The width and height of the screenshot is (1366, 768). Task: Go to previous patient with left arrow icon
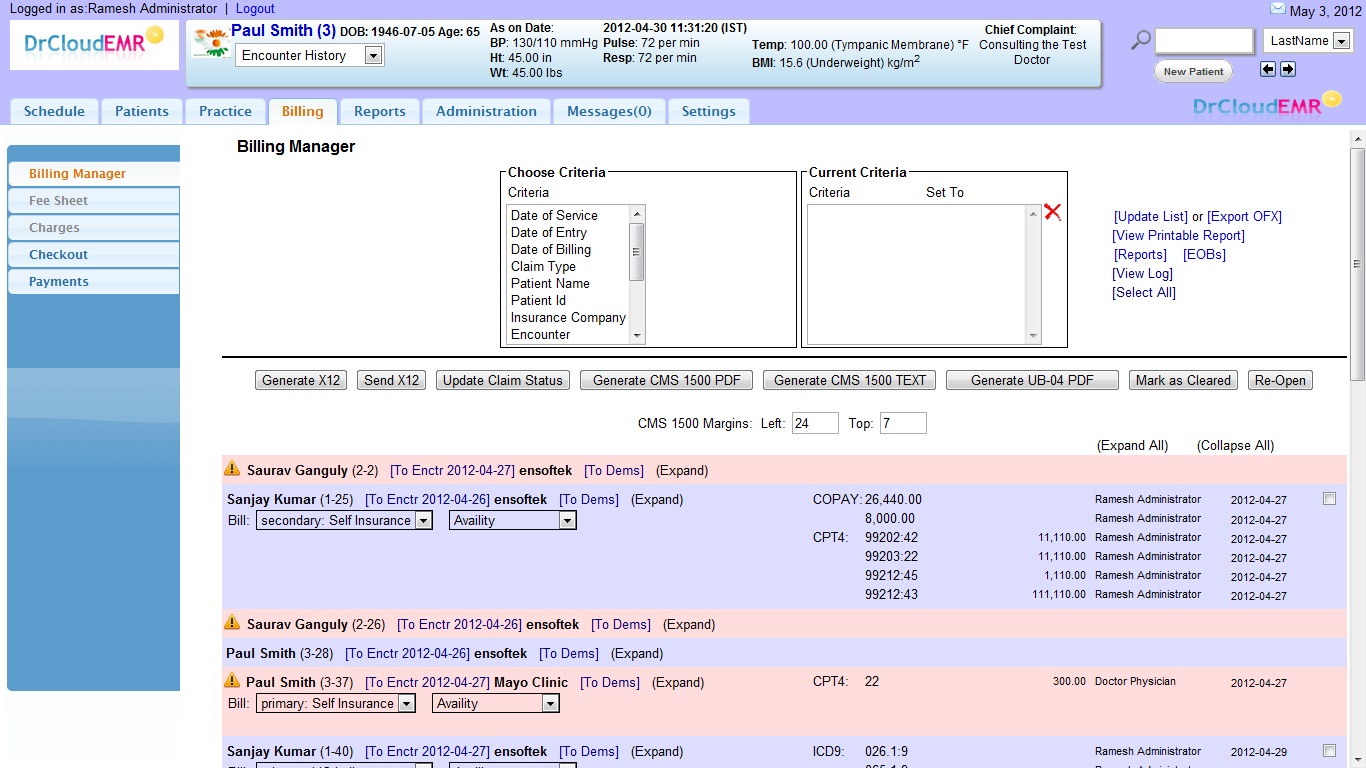point(1268,69)
